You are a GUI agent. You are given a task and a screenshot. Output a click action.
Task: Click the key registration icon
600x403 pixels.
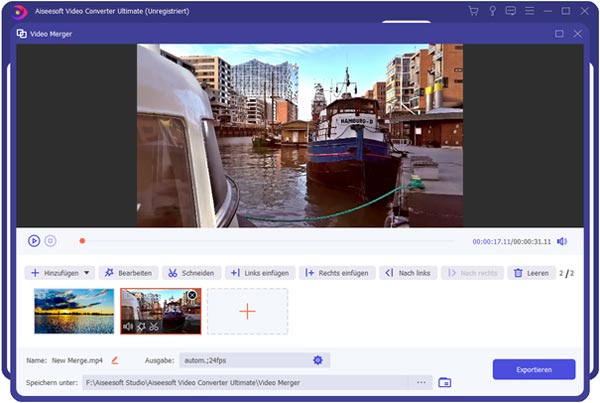tap(492, 11)
